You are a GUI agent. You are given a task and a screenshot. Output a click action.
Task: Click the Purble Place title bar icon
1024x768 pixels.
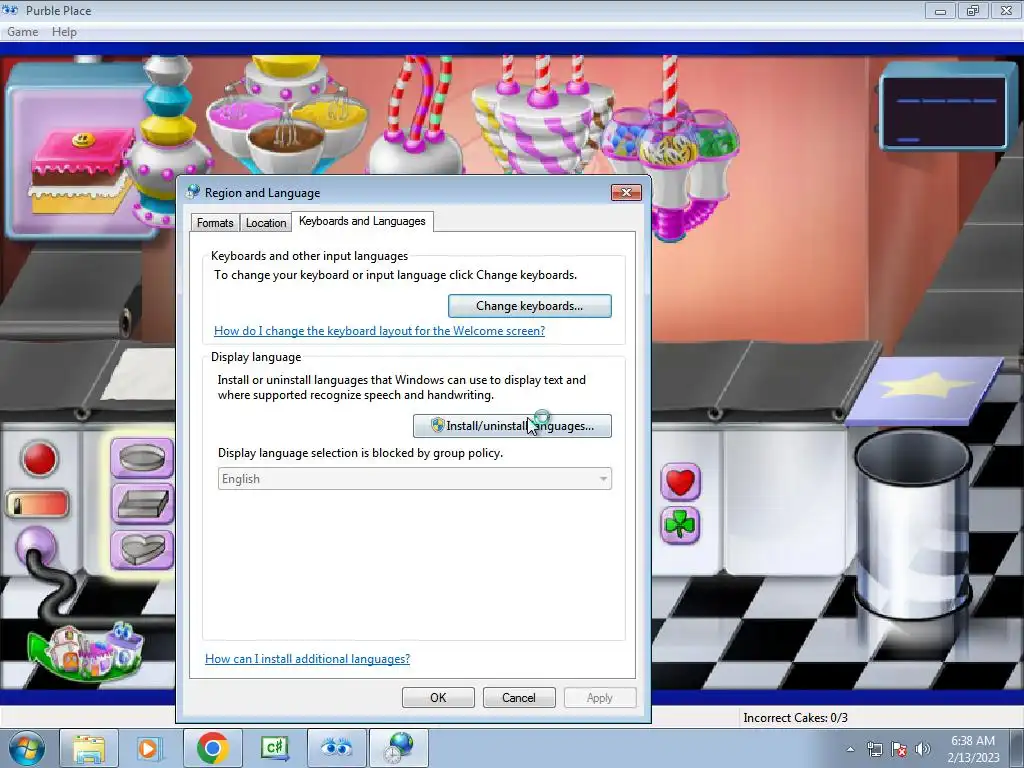pyautogui.click(x=10, y=10)
